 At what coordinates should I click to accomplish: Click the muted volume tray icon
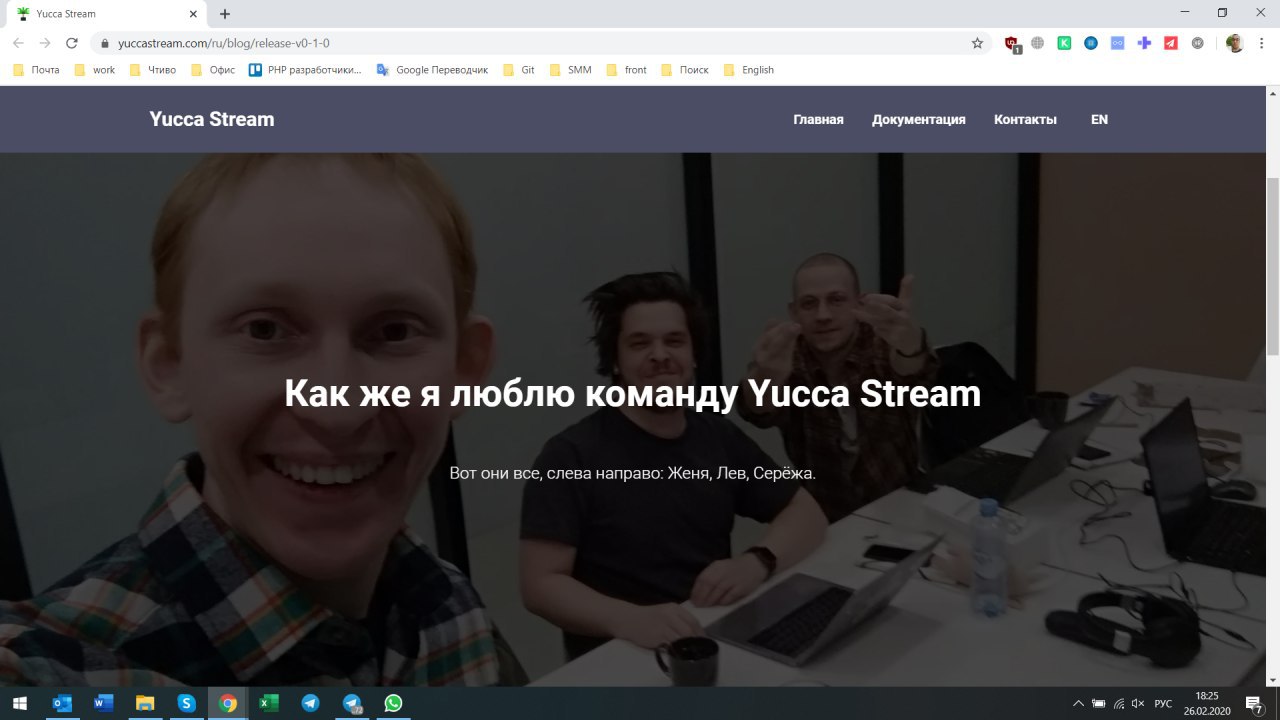[x=1137, y=703]
